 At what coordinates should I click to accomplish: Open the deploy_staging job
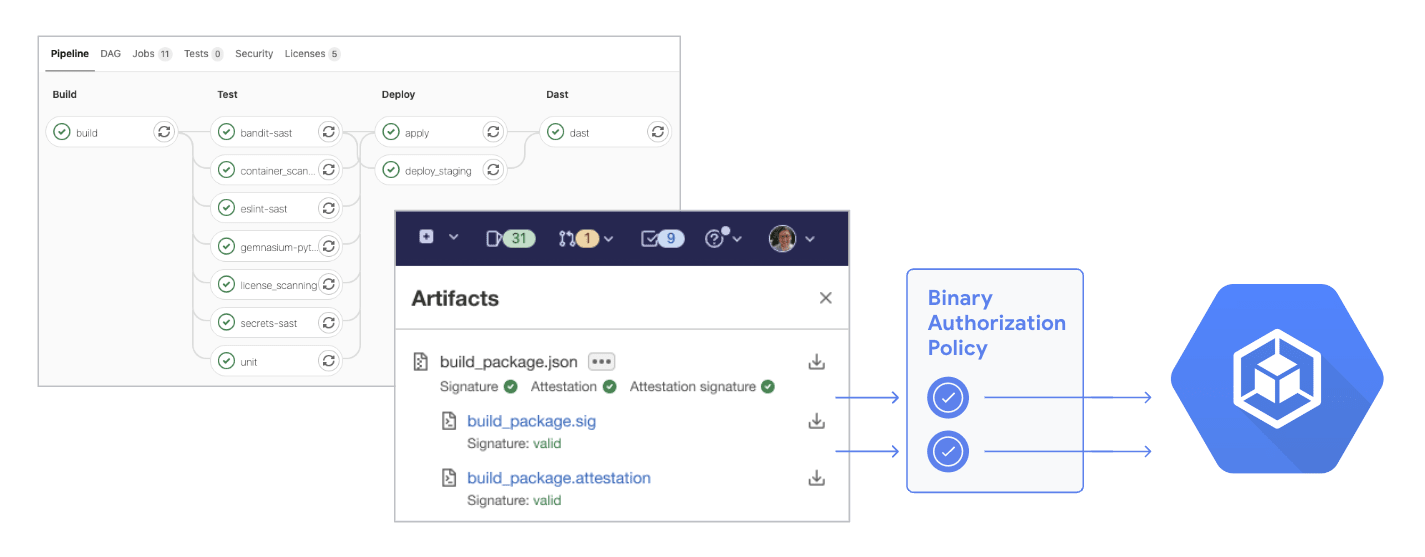click(x=438, y=171)
